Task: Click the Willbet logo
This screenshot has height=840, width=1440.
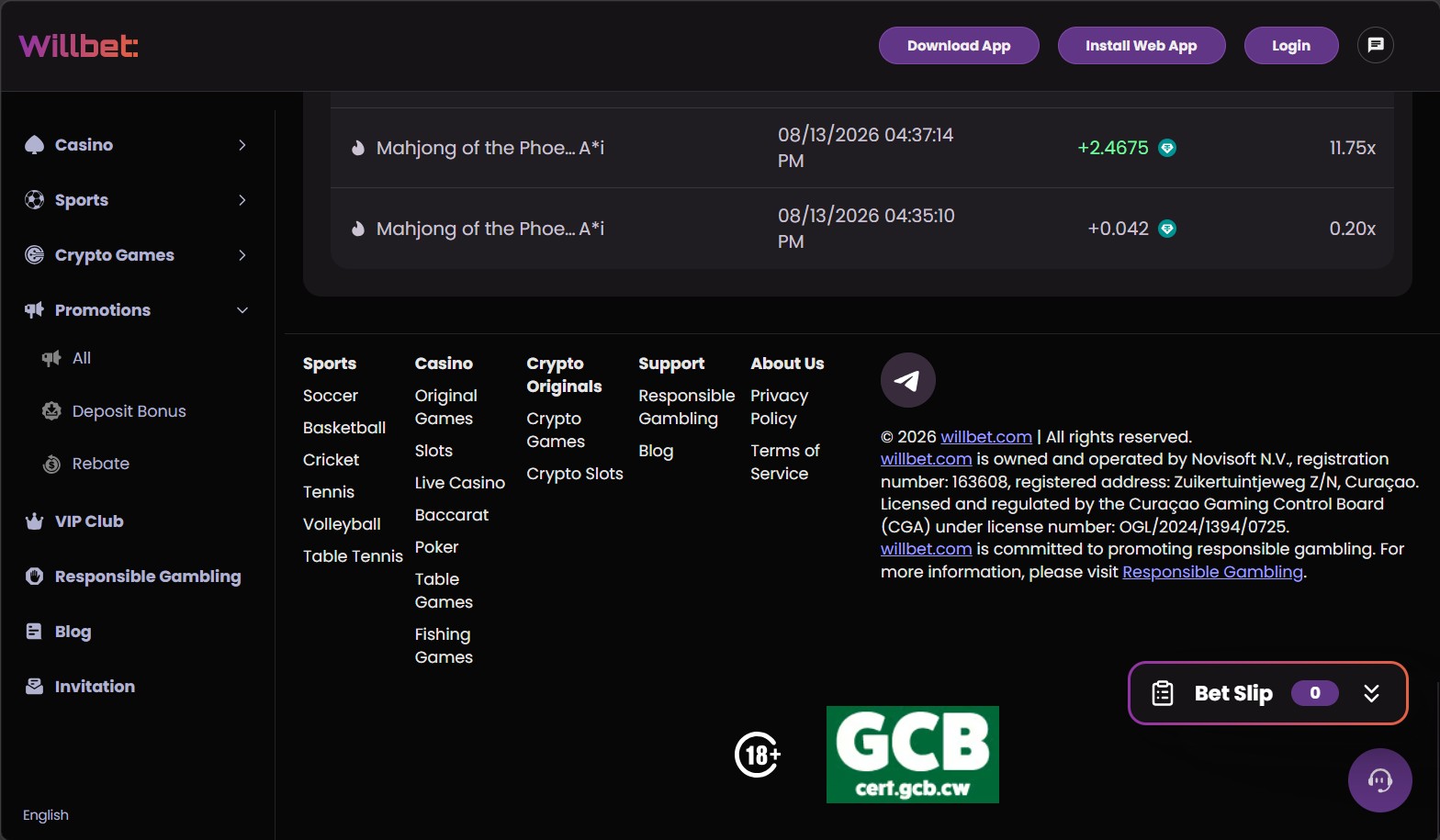Action: point(78,46)
